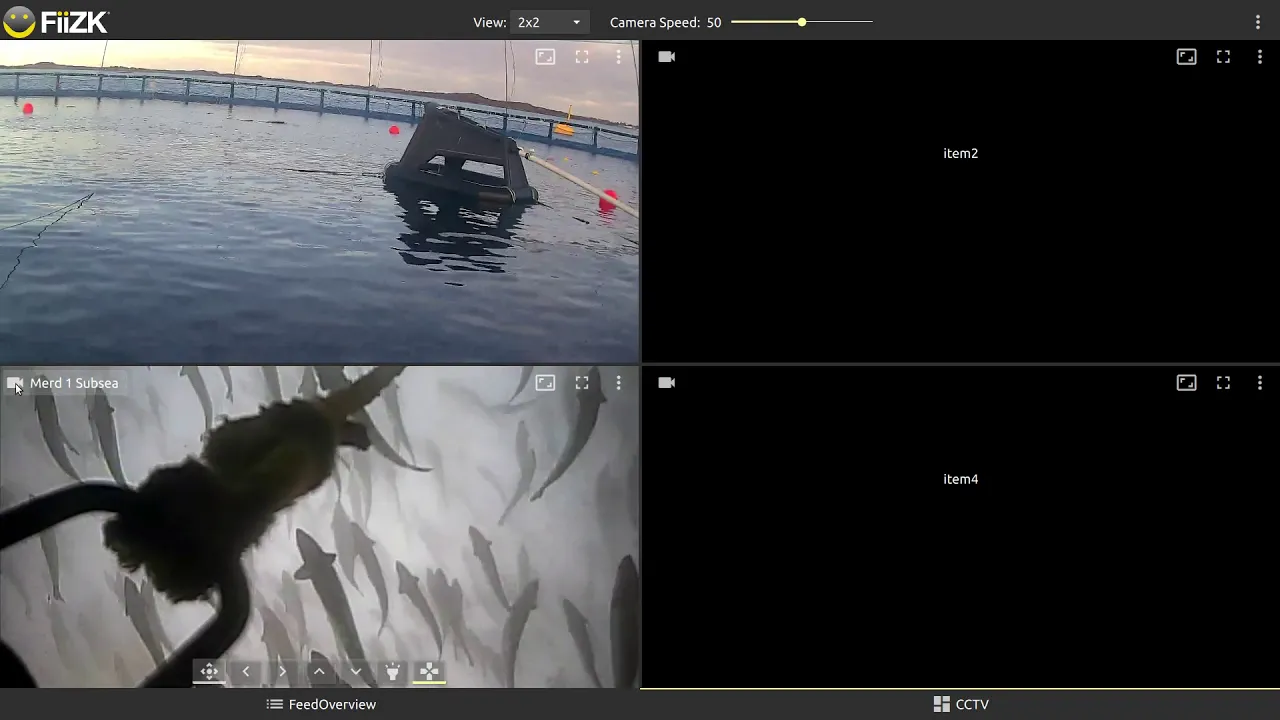1280x720 pixels.
Task: Open more options for the item4 panel
Action: click(x=1260, y=383)
